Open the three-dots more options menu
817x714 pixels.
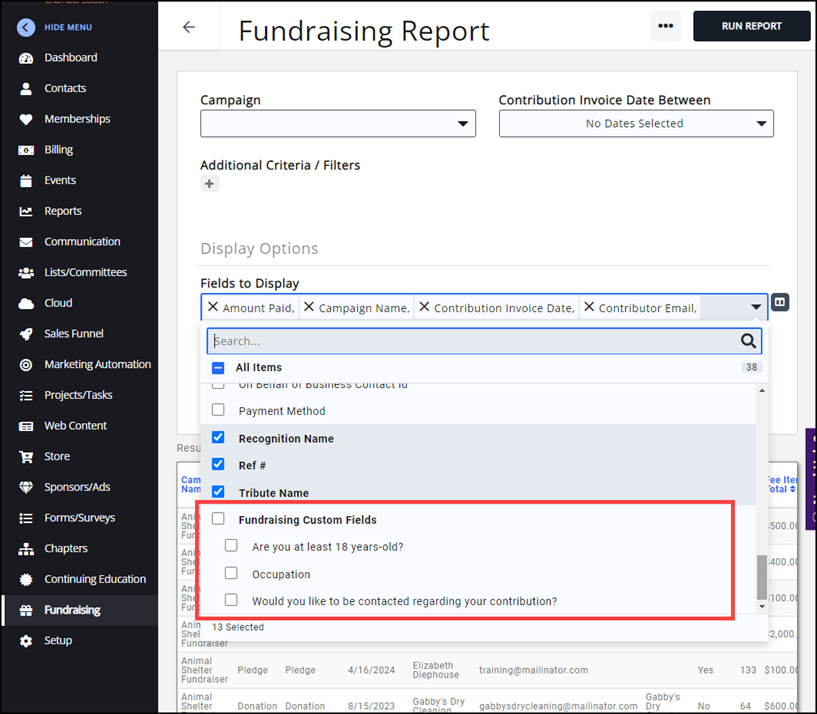coord(665,26)
